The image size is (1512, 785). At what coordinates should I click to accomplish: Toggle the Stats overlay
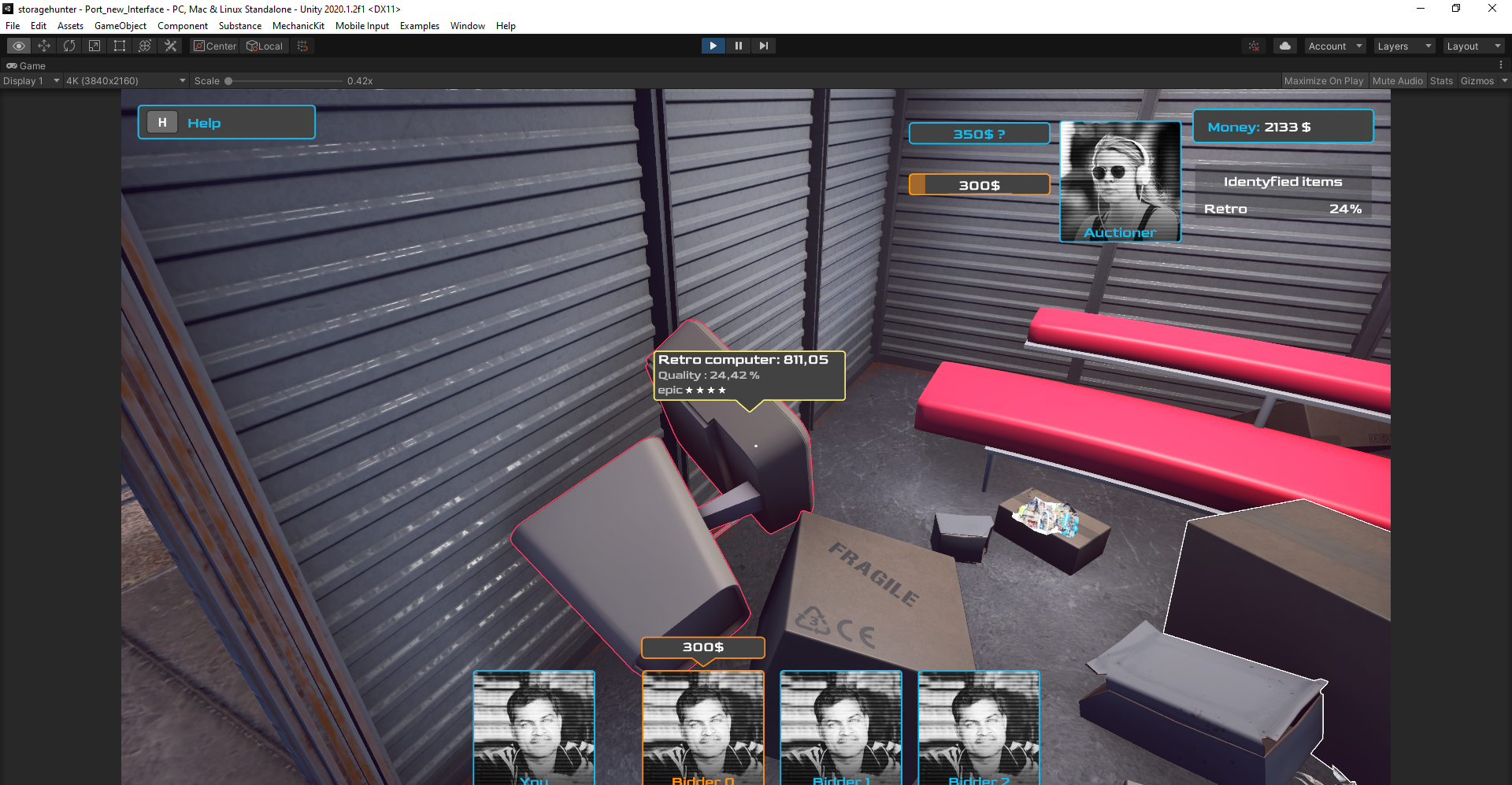[1441, 81]
